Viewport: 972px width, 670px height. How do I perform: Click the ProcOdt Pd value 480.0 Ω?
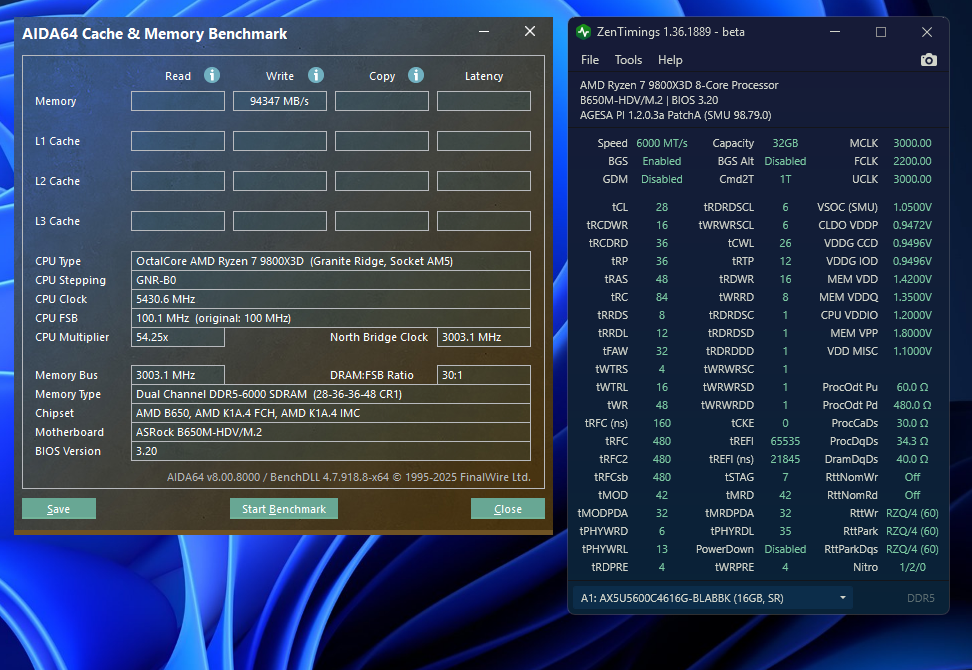click(x=912, y=405)
